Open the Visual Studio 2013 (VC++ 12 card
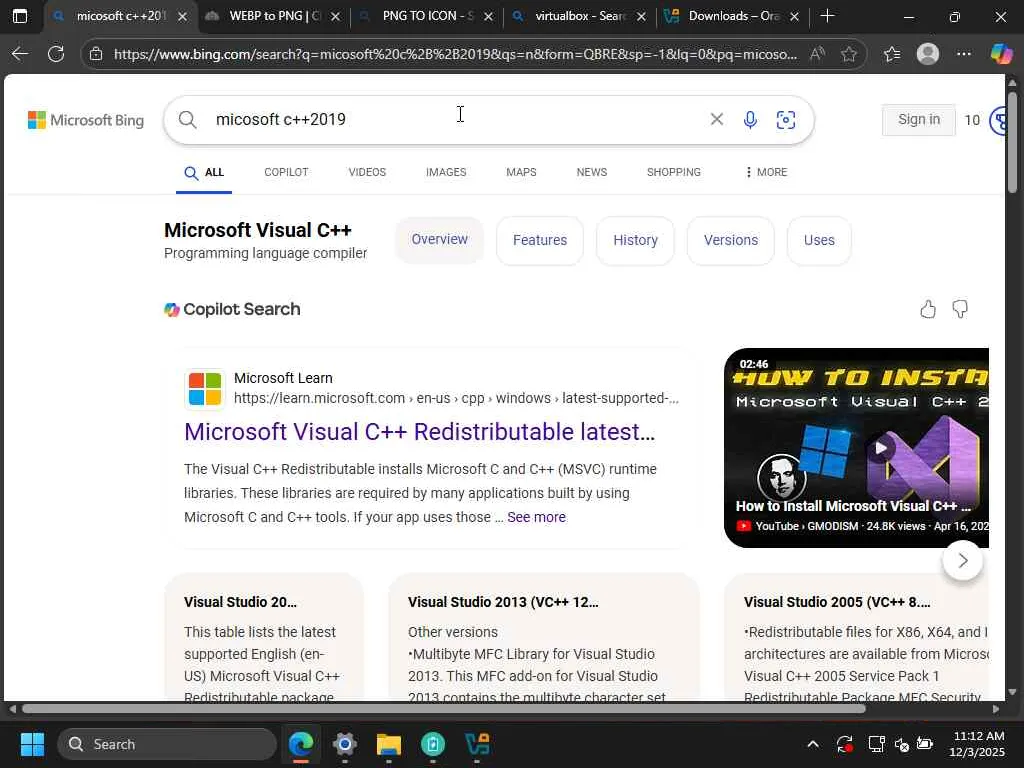This screenshot has height=768, width=1024. (x=543, y=637)
